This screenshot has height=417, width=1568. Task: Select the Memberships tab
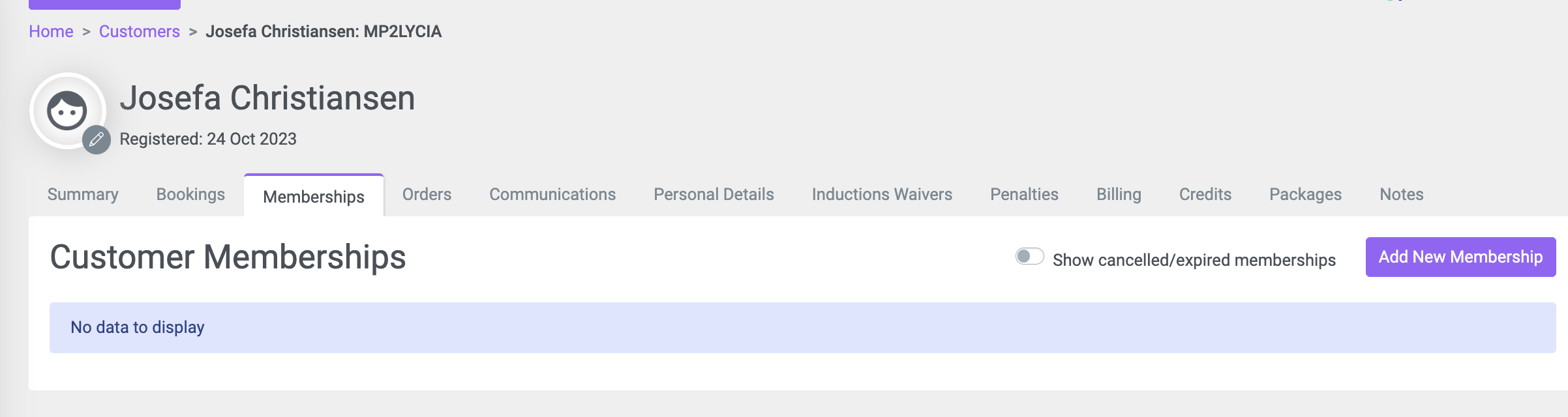click(x=314, y=196)
